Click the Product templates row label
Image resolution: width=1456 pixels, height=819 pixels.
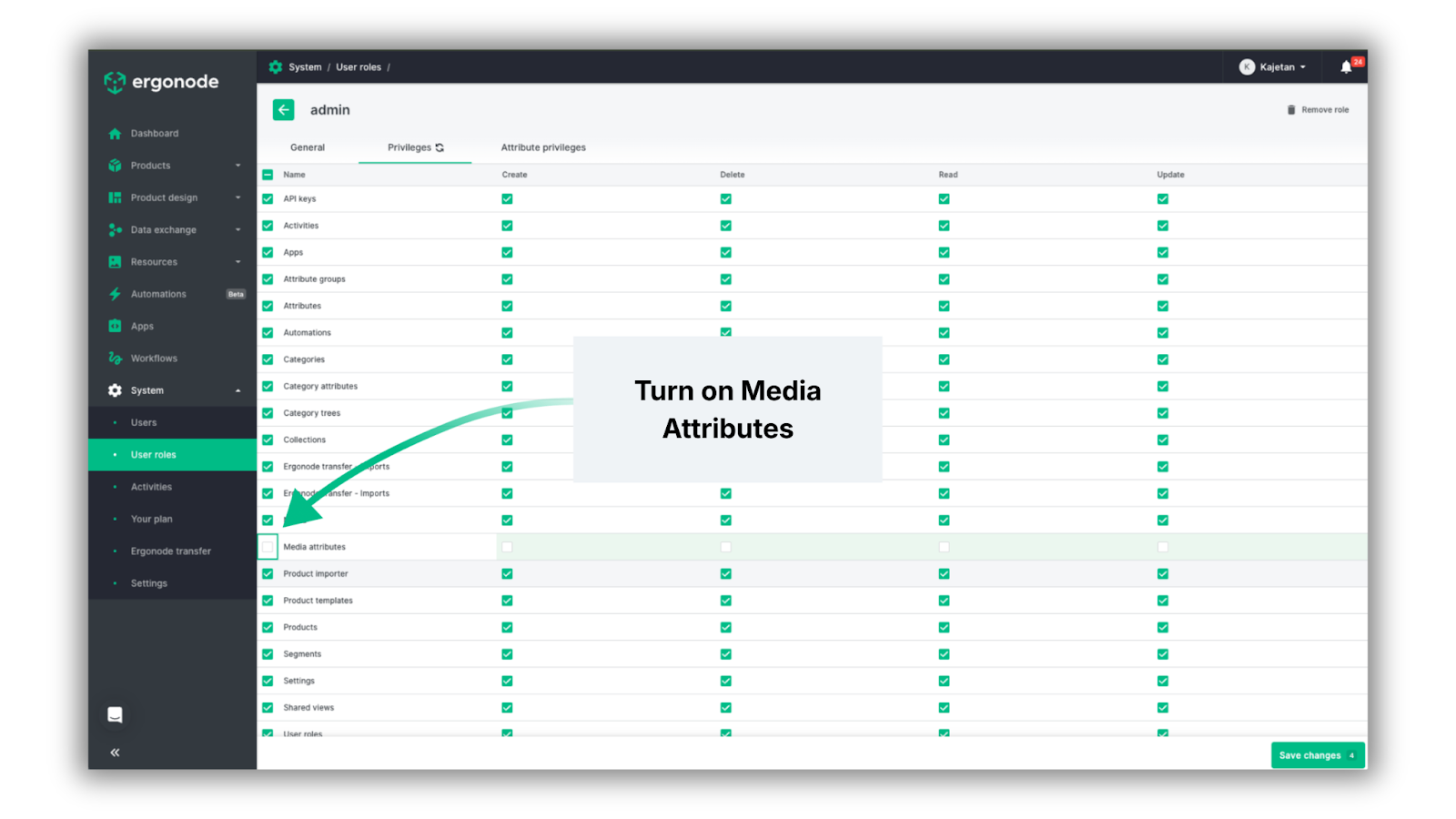click(318, 601)
